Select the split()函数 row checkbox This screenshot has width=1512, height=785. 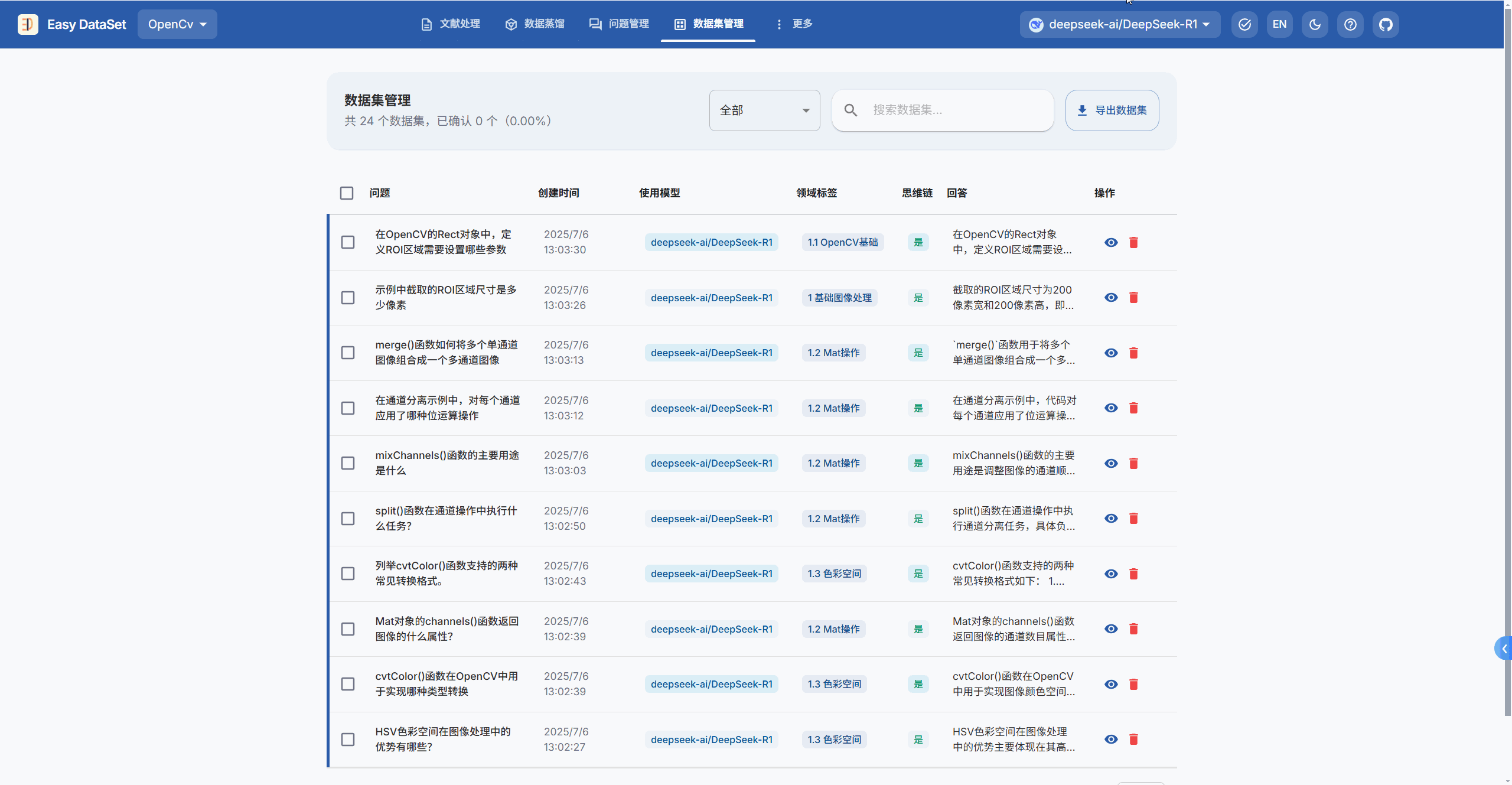point(348,519)
